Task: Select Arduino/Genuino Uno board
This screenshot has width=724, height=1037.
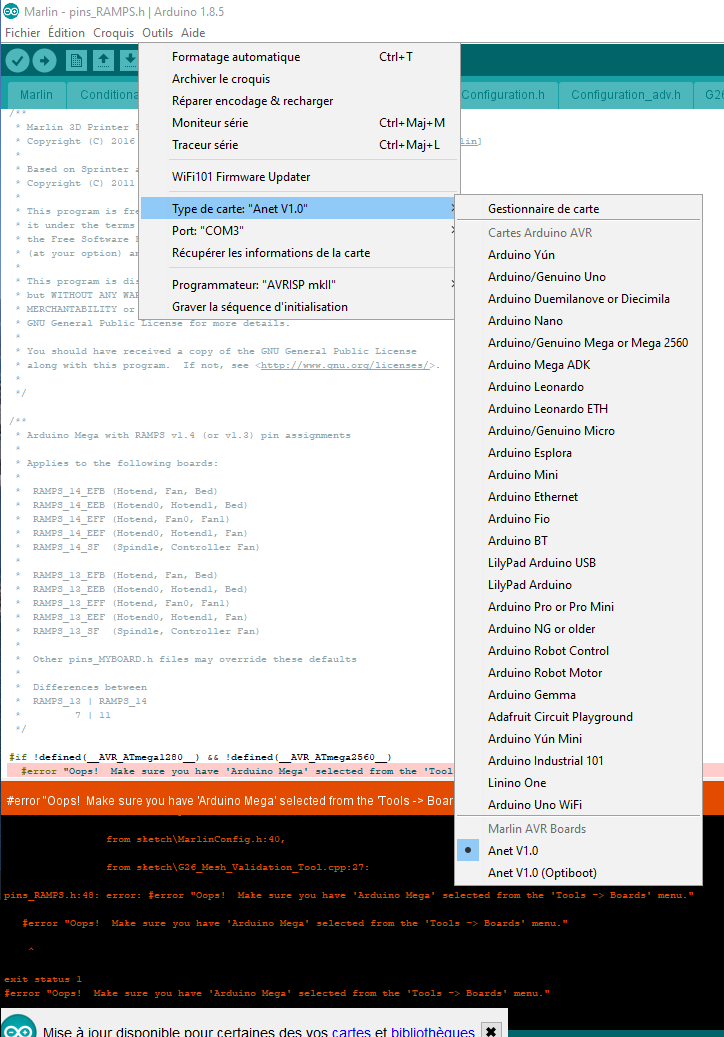Action: click(579, 276)
